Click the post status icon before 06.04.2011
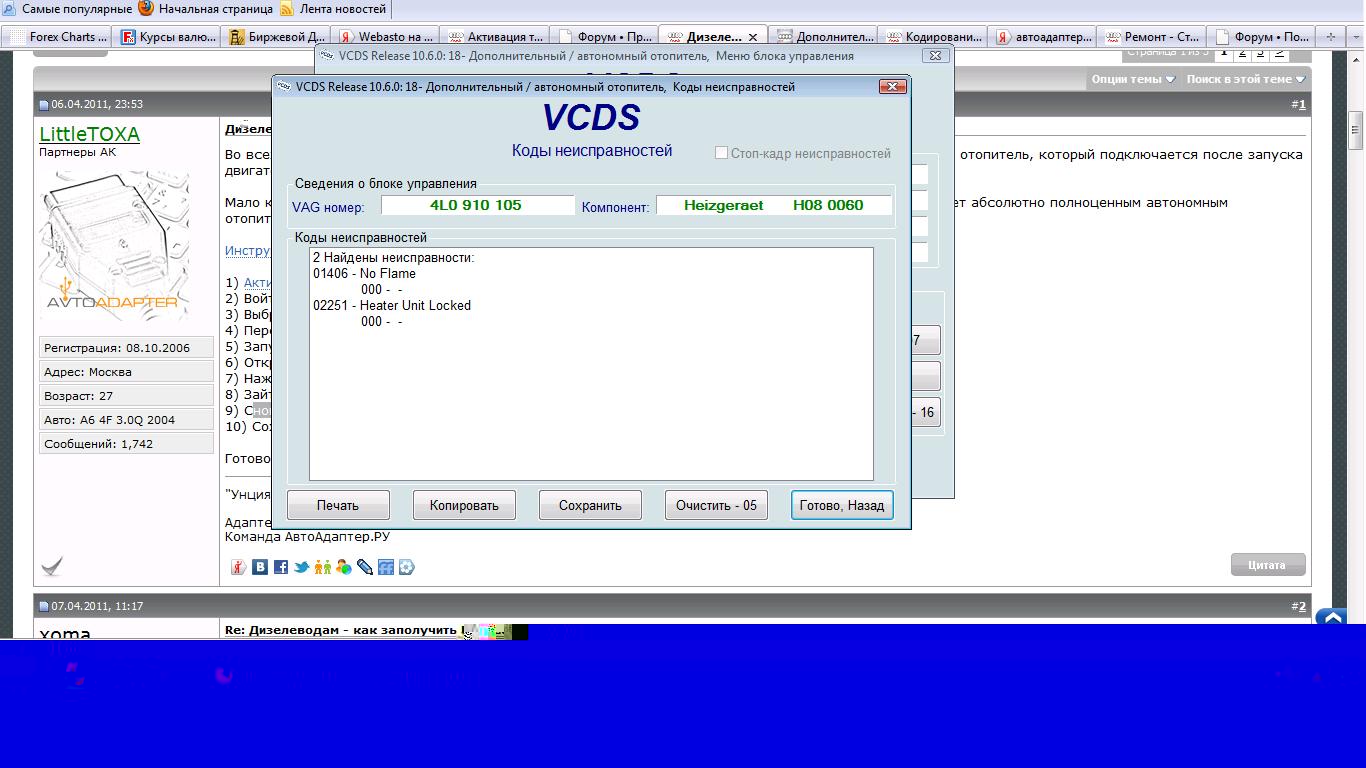Screen dimensions: 1366x768 (44, 105)
